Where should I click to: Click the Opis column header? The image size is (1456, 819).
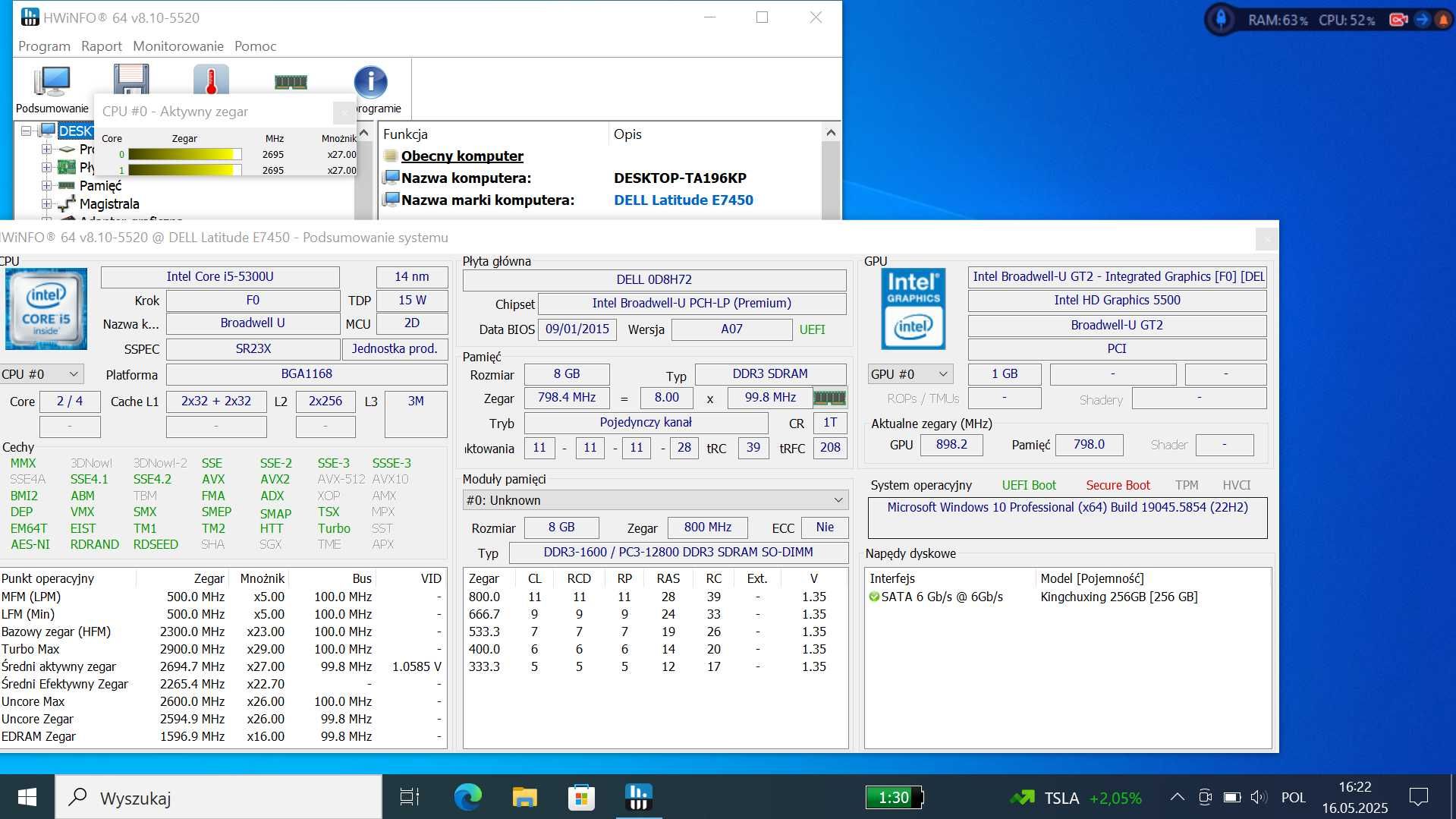point(627,134)
